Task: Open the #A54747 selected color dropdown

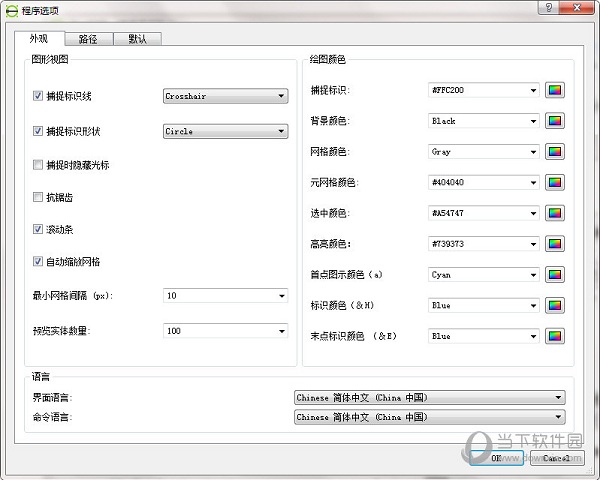Action: click(x=484, y=213)
